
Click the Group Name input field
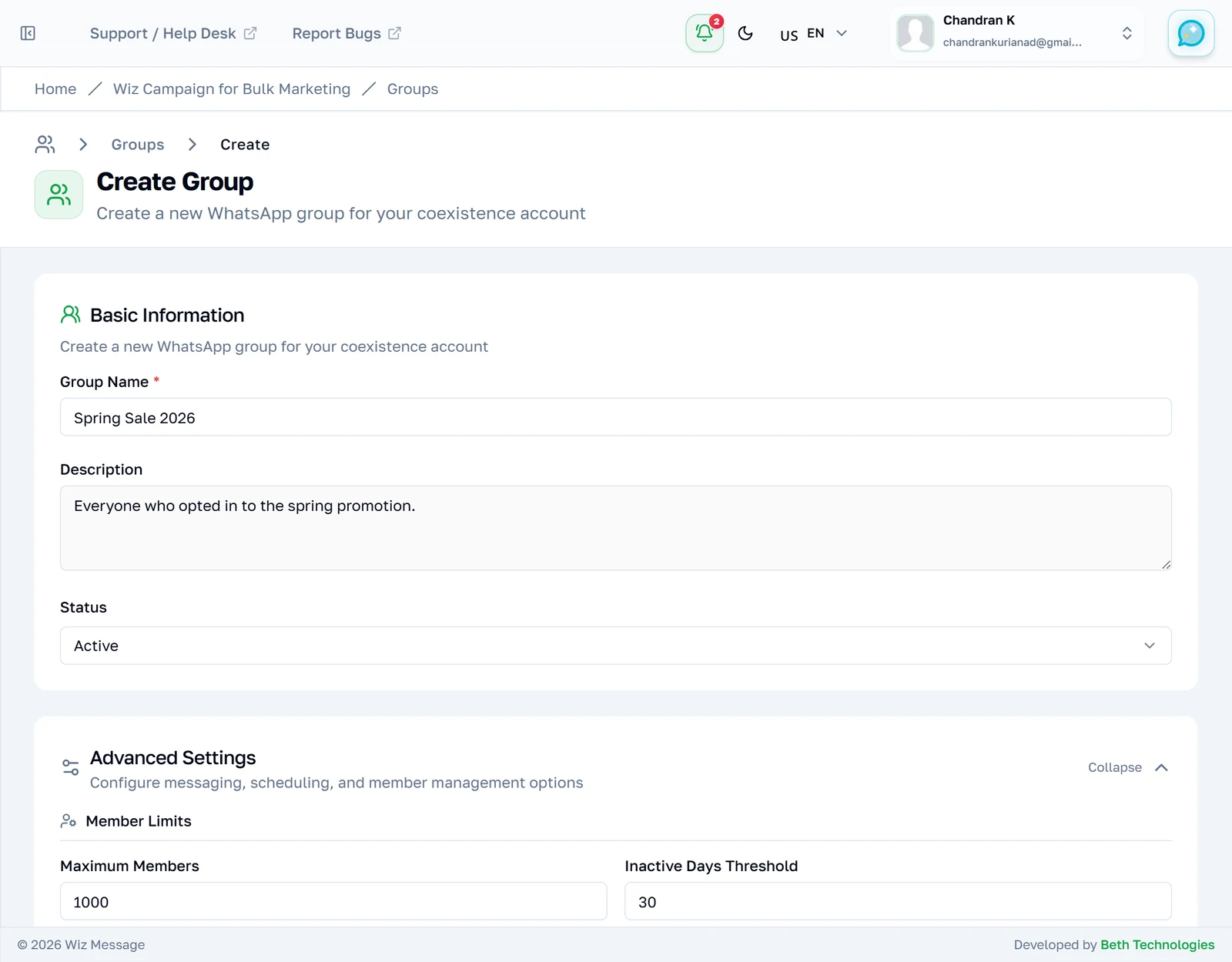pyautogui.click(x=616, y=417)
